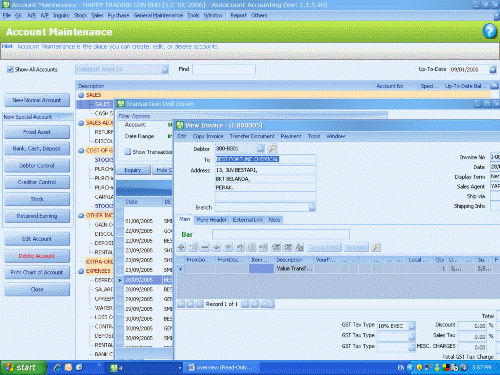This screenshot has width=500, height=375.
Task: Open the Up-To-Date date dropdown
Action: (493, 69)
